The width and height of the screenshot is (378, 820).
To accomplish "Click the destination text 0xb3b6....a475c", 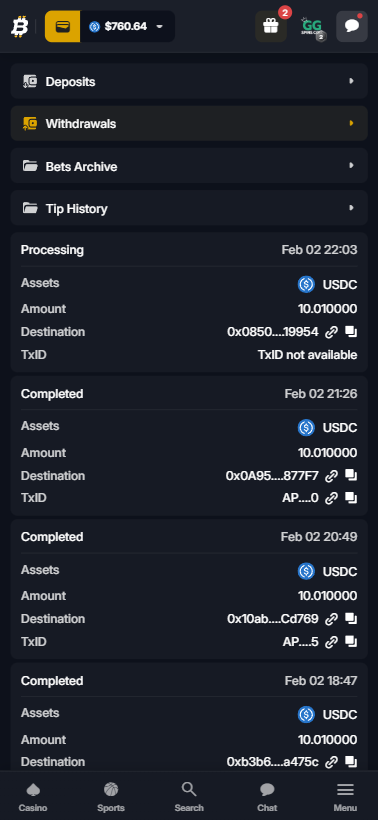I will point(272,762).
